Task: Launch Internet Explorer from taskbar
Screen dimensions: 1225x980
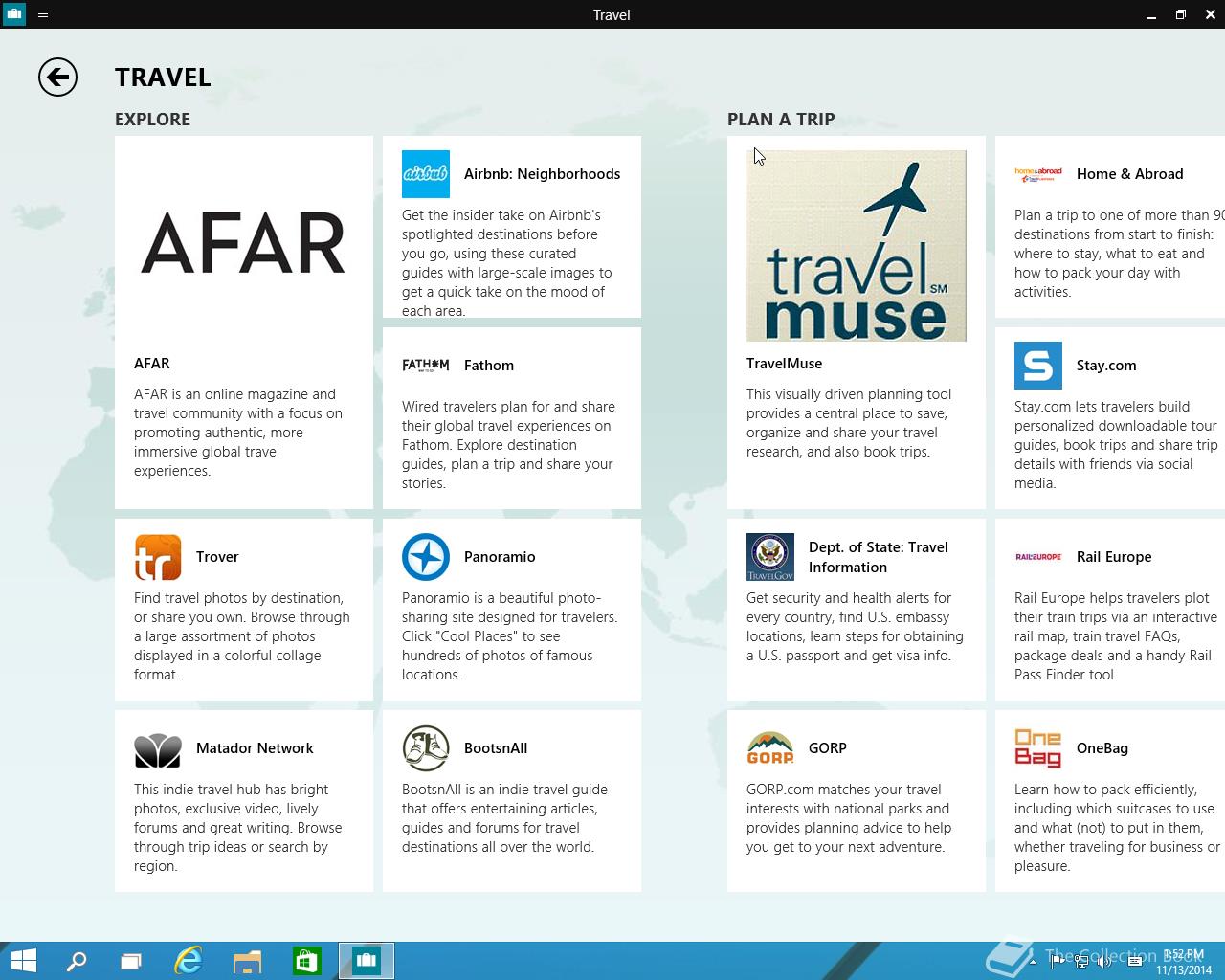Action: (x=189, y=961)
